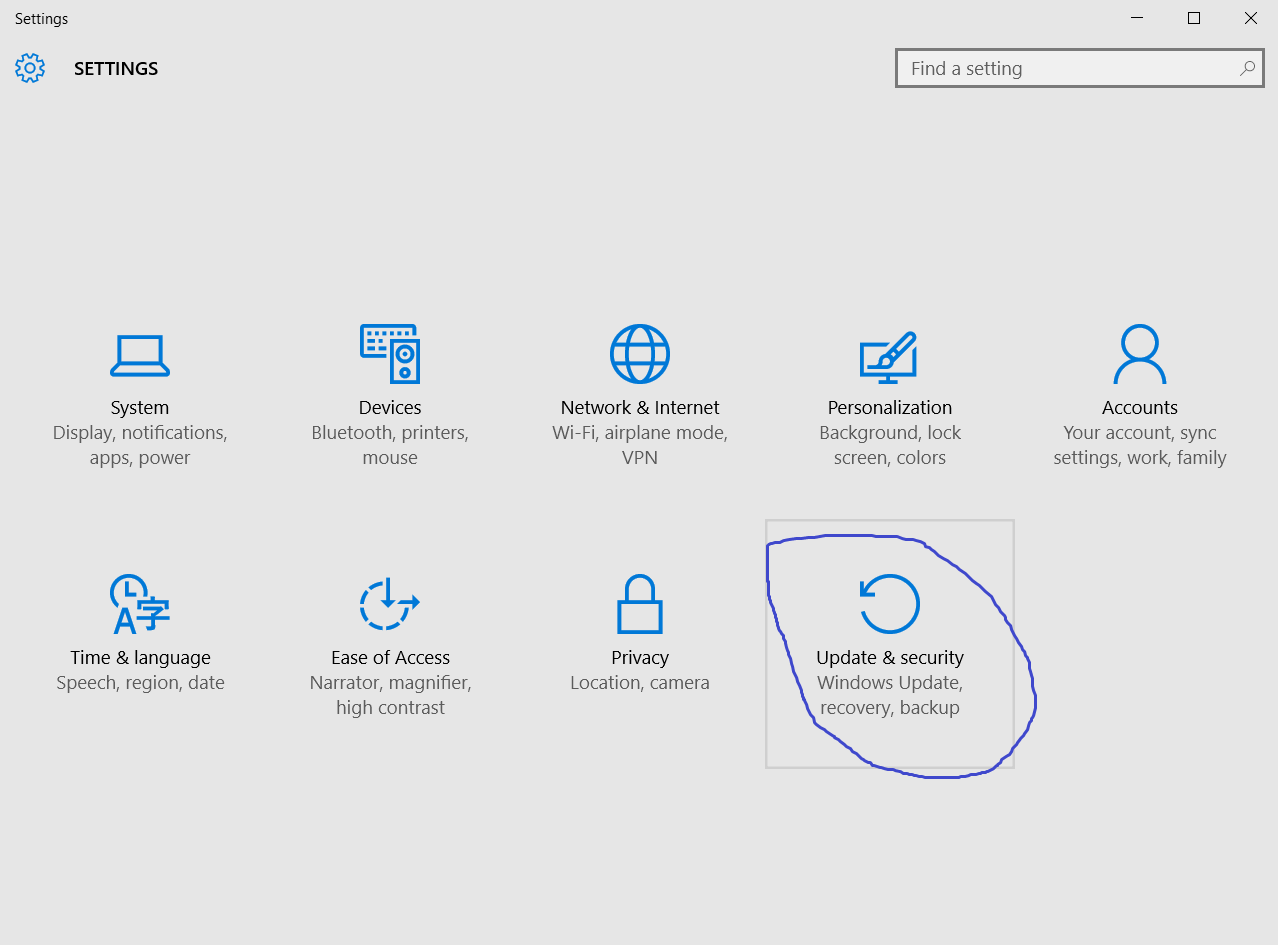The image size is (1278, 945).
Task: Maximize the Settings window
Action: 1194,18
